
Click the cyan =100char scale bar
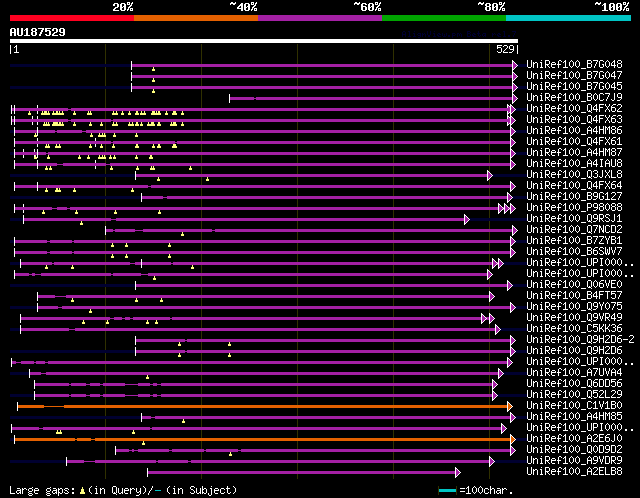click(447, 490)
